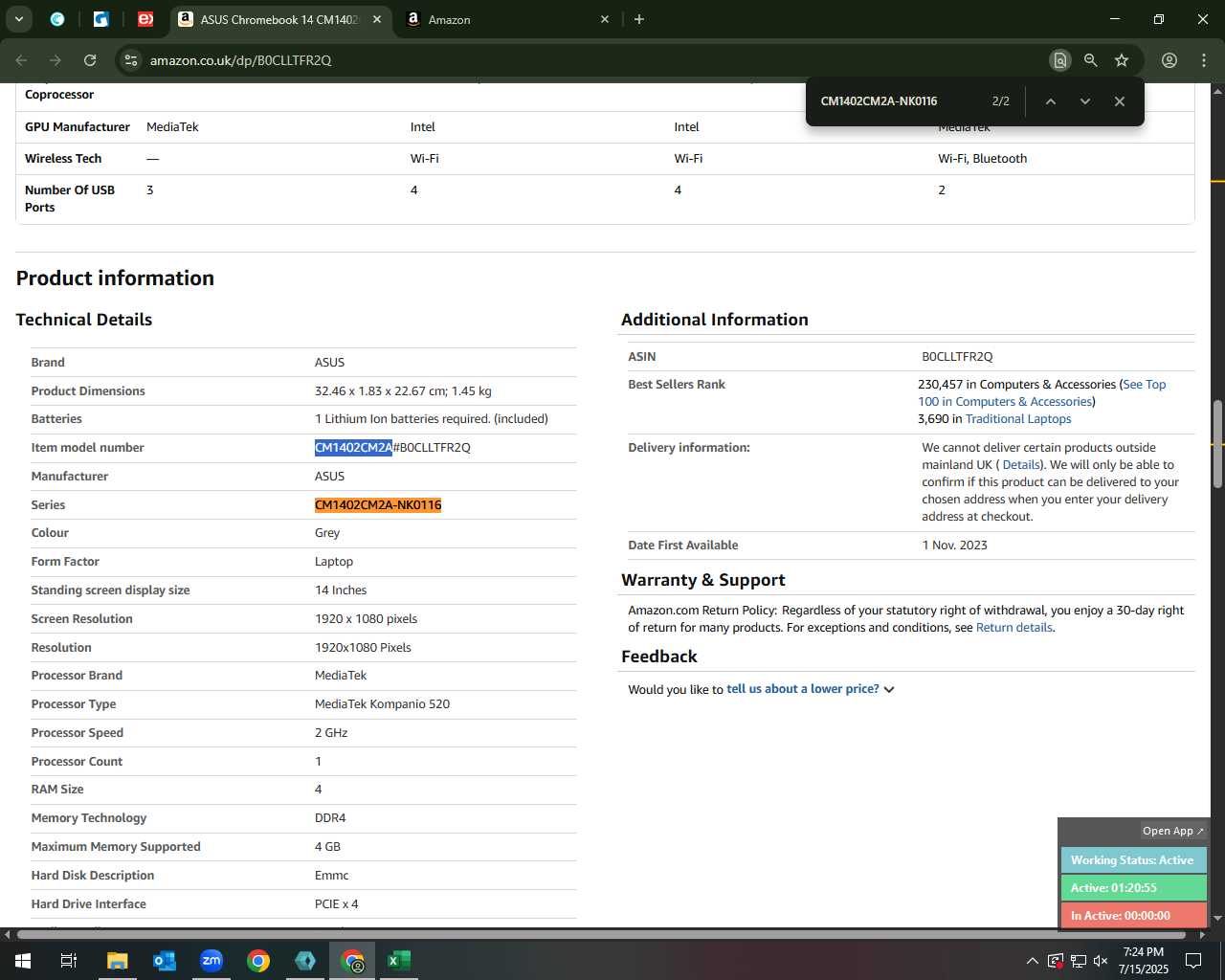The image size is (1225, 980).
Task: Open the Windows Start menu
Action: pos(22,960)
